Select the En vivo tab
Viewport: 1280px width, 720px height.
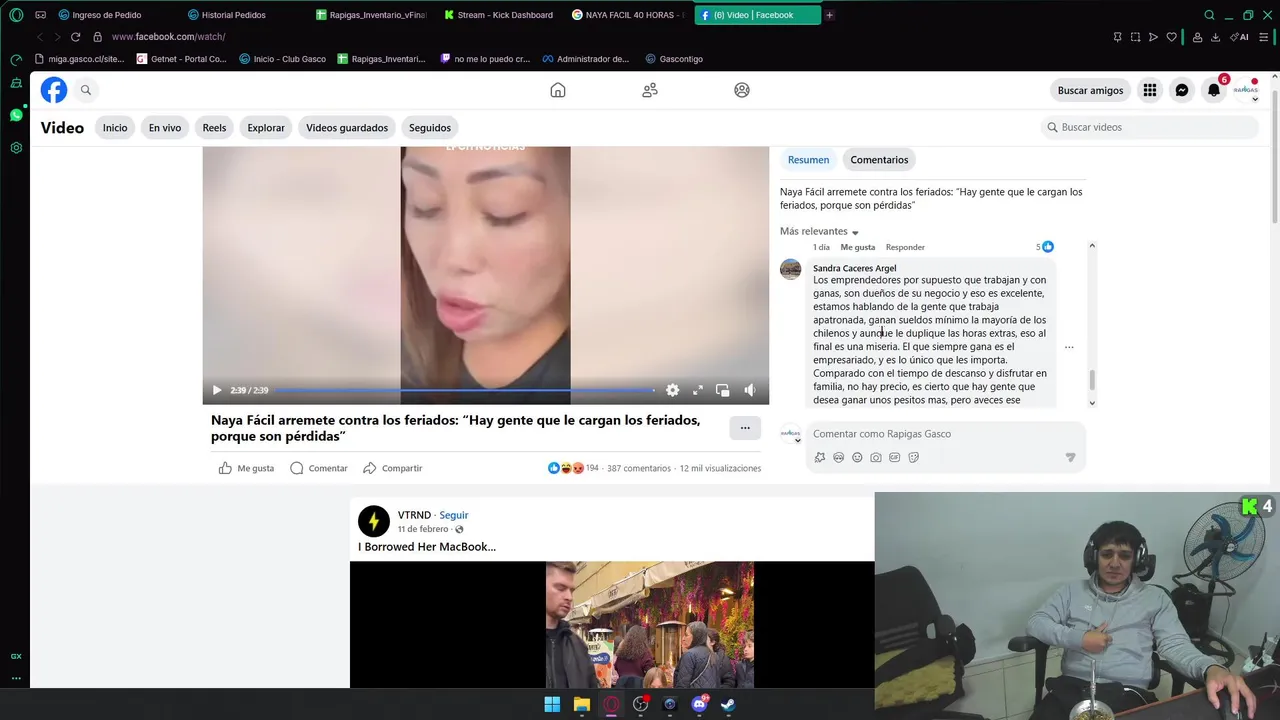pos(165,128)
